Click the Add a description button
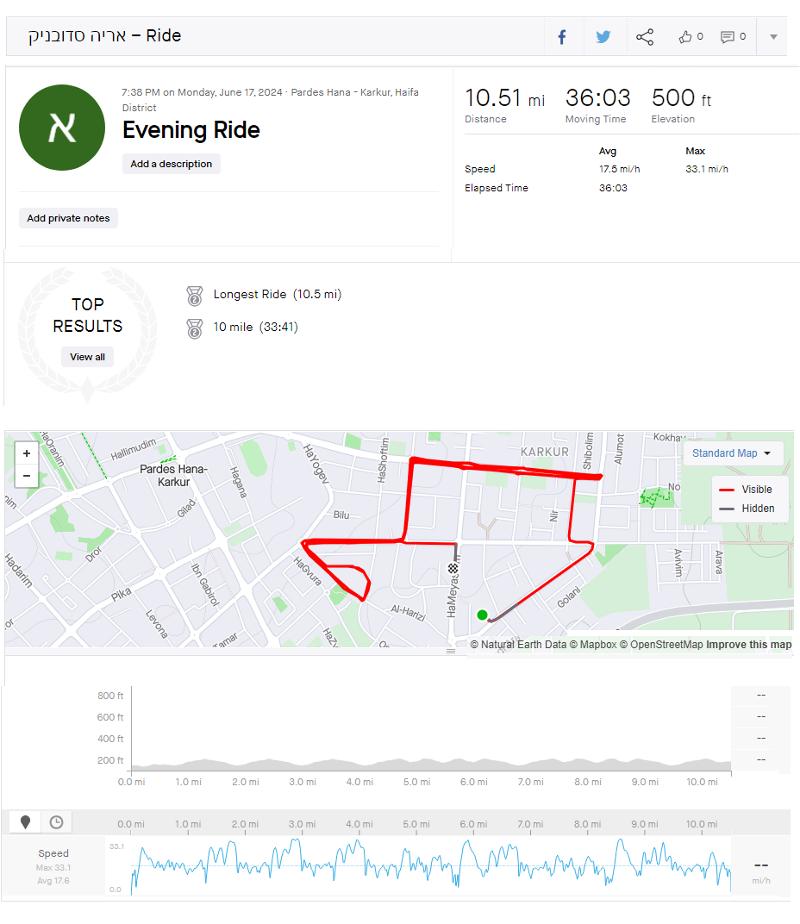This screenshot has width=800, height=924. pos(171,164)
